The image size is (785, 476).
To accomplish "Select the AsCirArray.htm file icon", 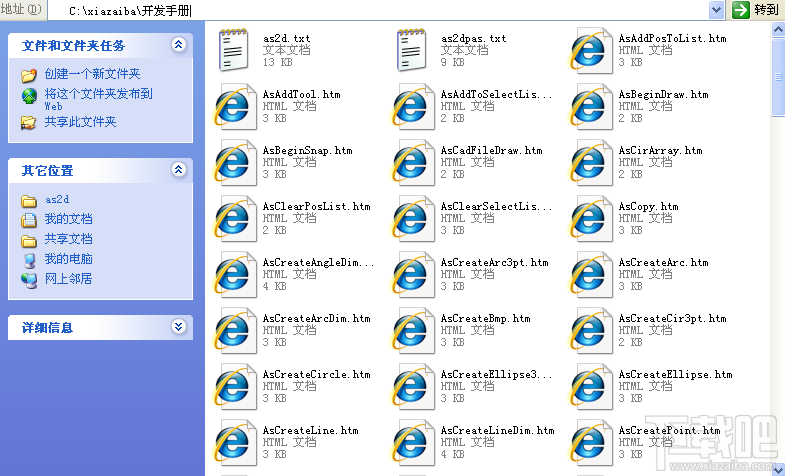I will pyautogui.click(x=590, y=163).
